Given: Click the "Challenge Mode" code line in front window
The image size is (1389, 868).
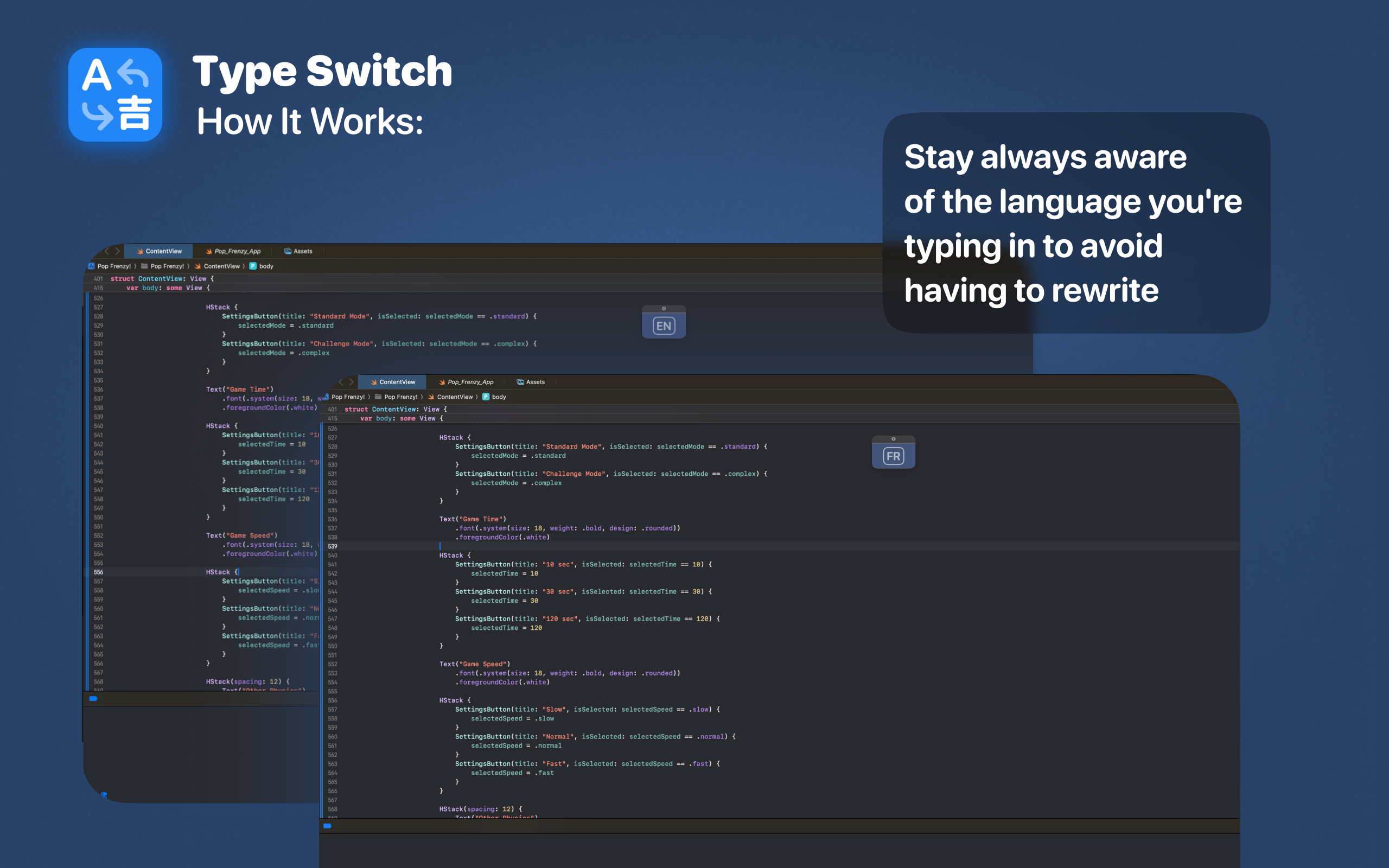Looking at the screenshot, I should pyautogui.click(x=611, y=474).
